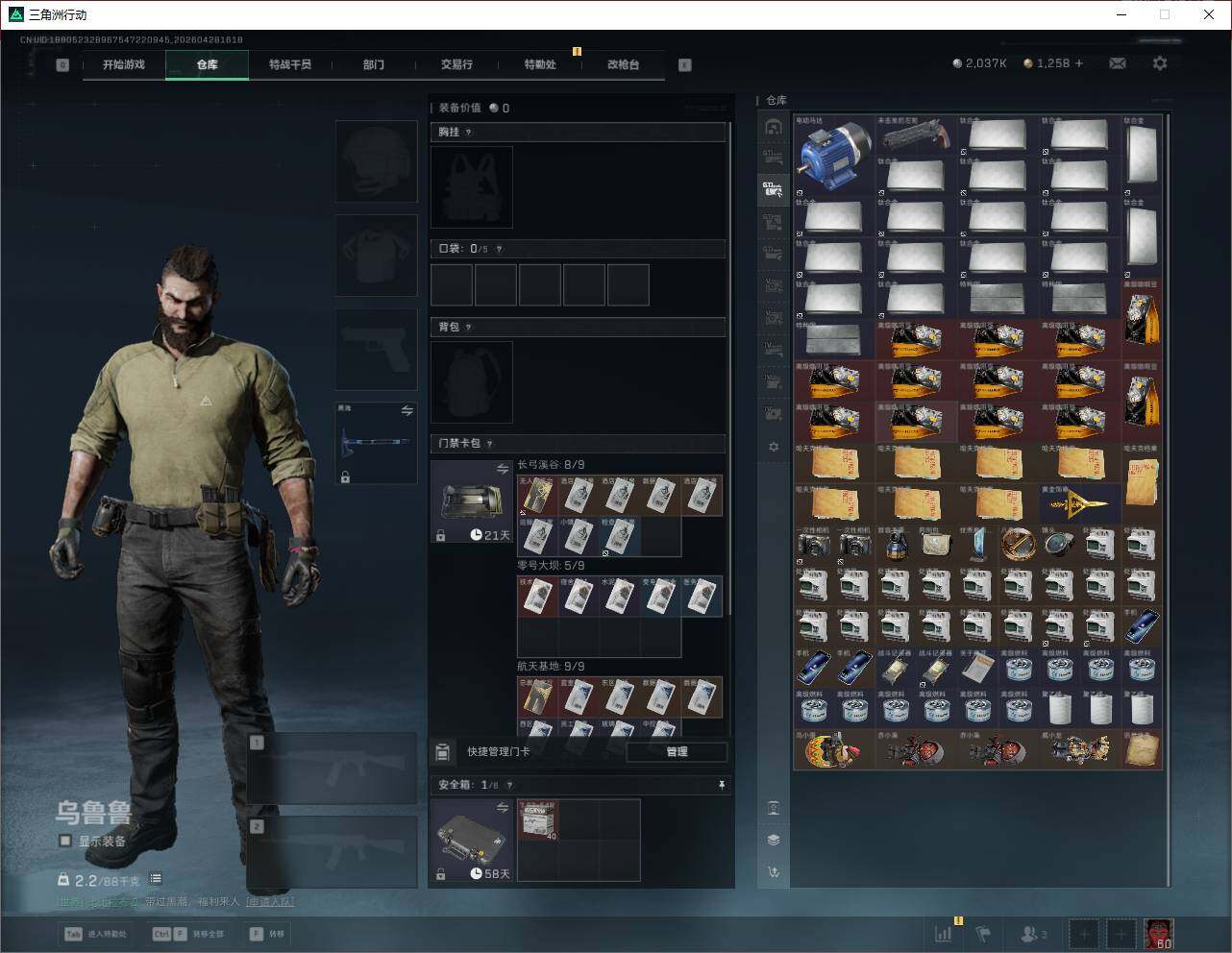The image size is (1232, 953).
Task: Toggle 显示装备 checkbox
Action: 65,841
